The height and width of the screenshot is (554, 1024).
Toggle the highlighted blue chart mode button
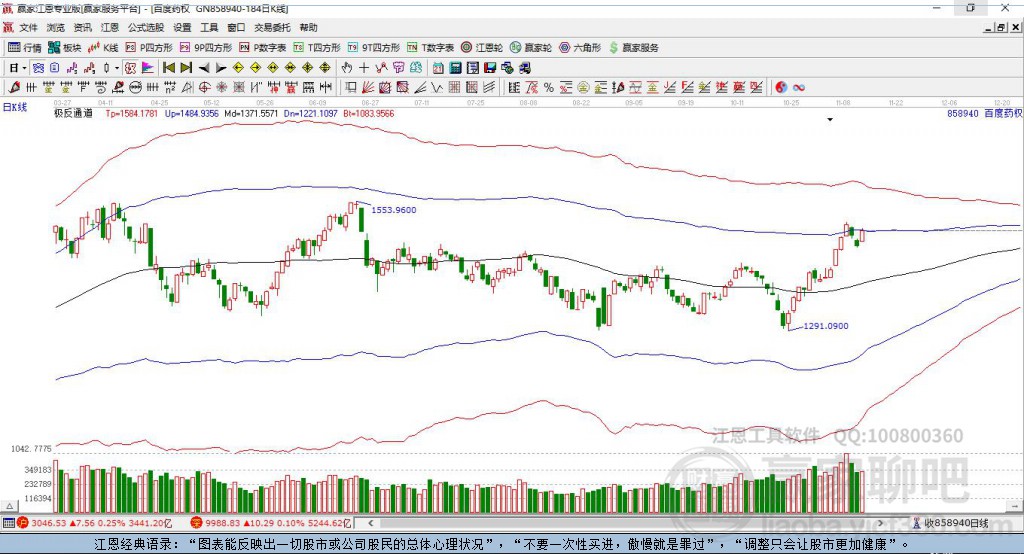click(x=38, y=67)
